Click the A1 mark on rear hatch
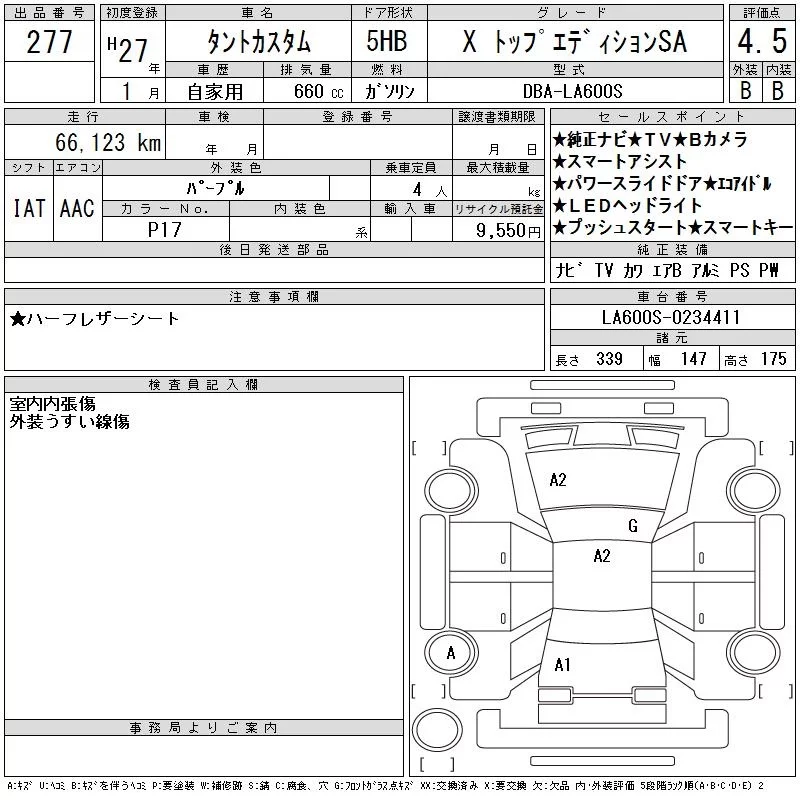 click(562, 665)
